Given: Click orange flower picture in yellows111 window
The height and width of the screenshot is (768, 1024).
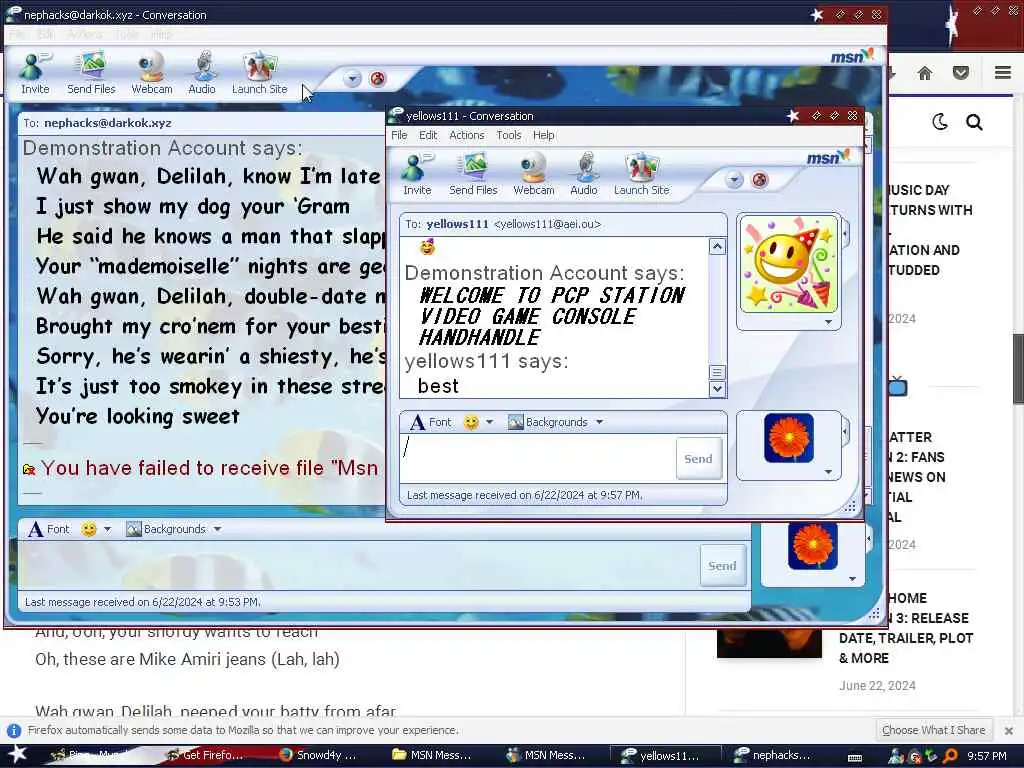Looking at the screenshot, I should tap(788, 438).
